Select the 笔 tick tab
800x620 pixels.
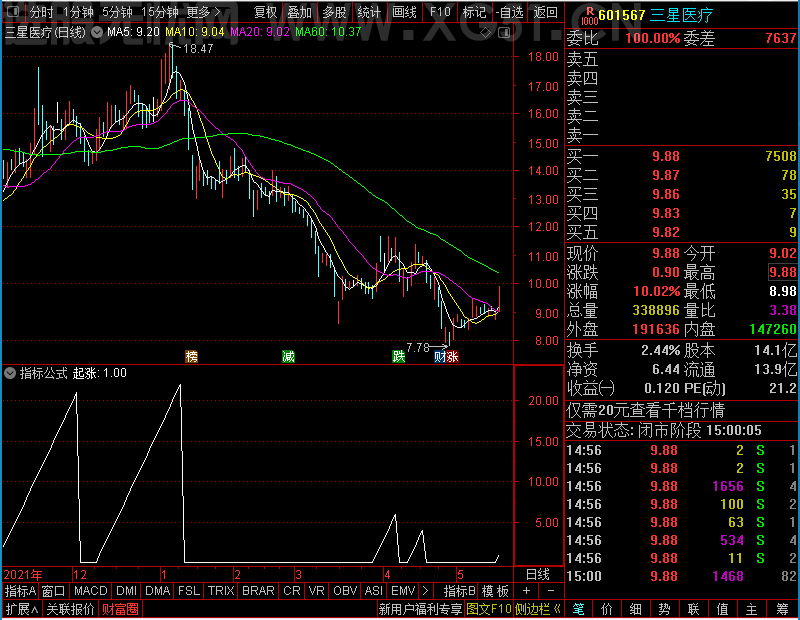pos(578,609)
